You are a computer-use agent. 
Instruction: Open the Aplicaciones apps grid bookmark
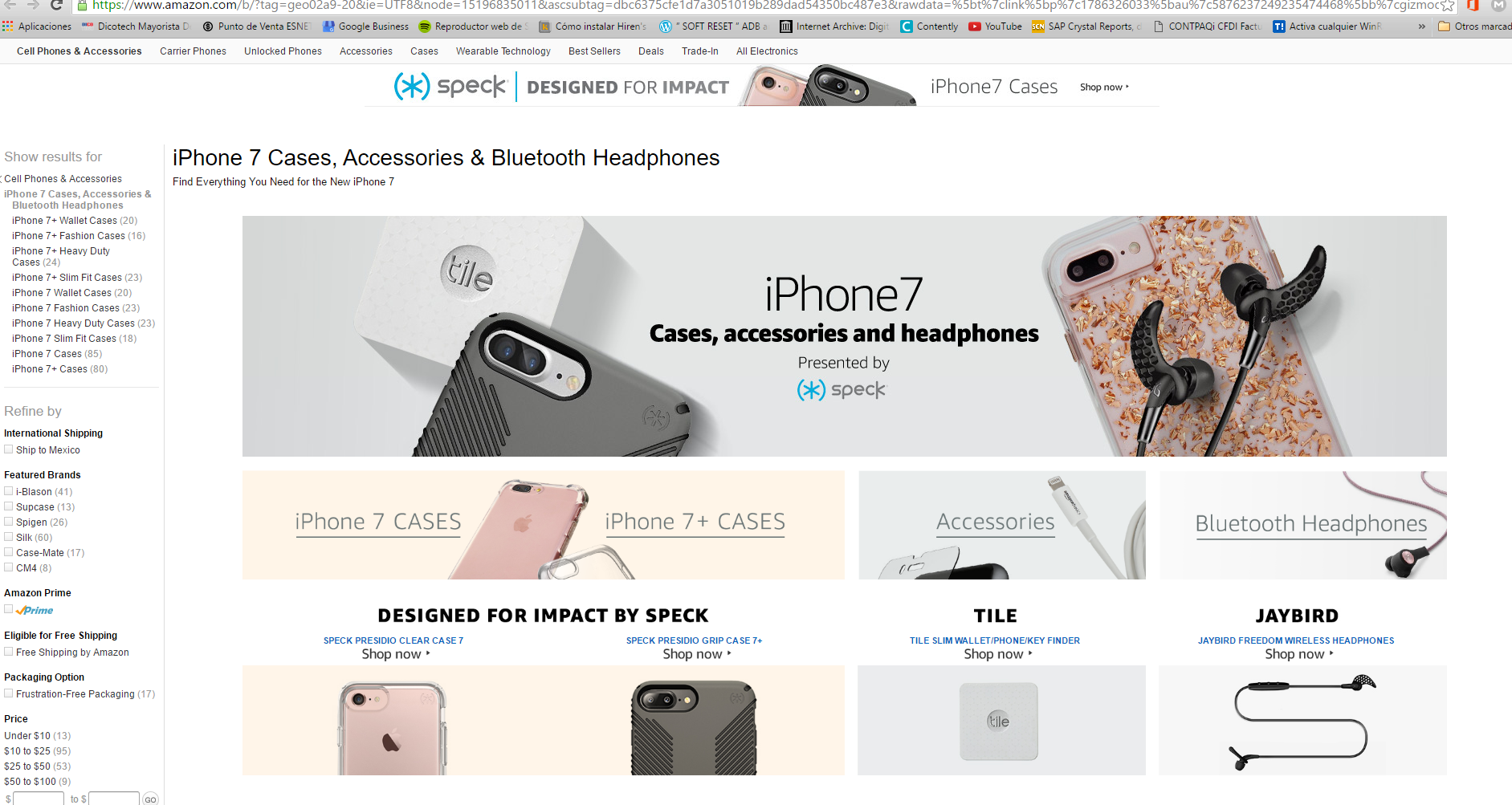pos(37,26)
